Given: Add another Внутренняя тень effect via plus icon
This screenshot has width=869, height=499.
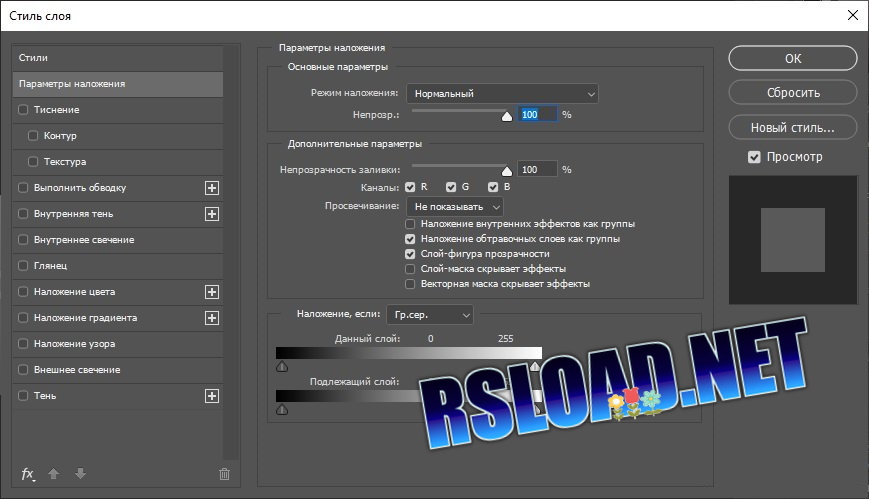Looking at the screenshot, I should [x=212, y=214].
